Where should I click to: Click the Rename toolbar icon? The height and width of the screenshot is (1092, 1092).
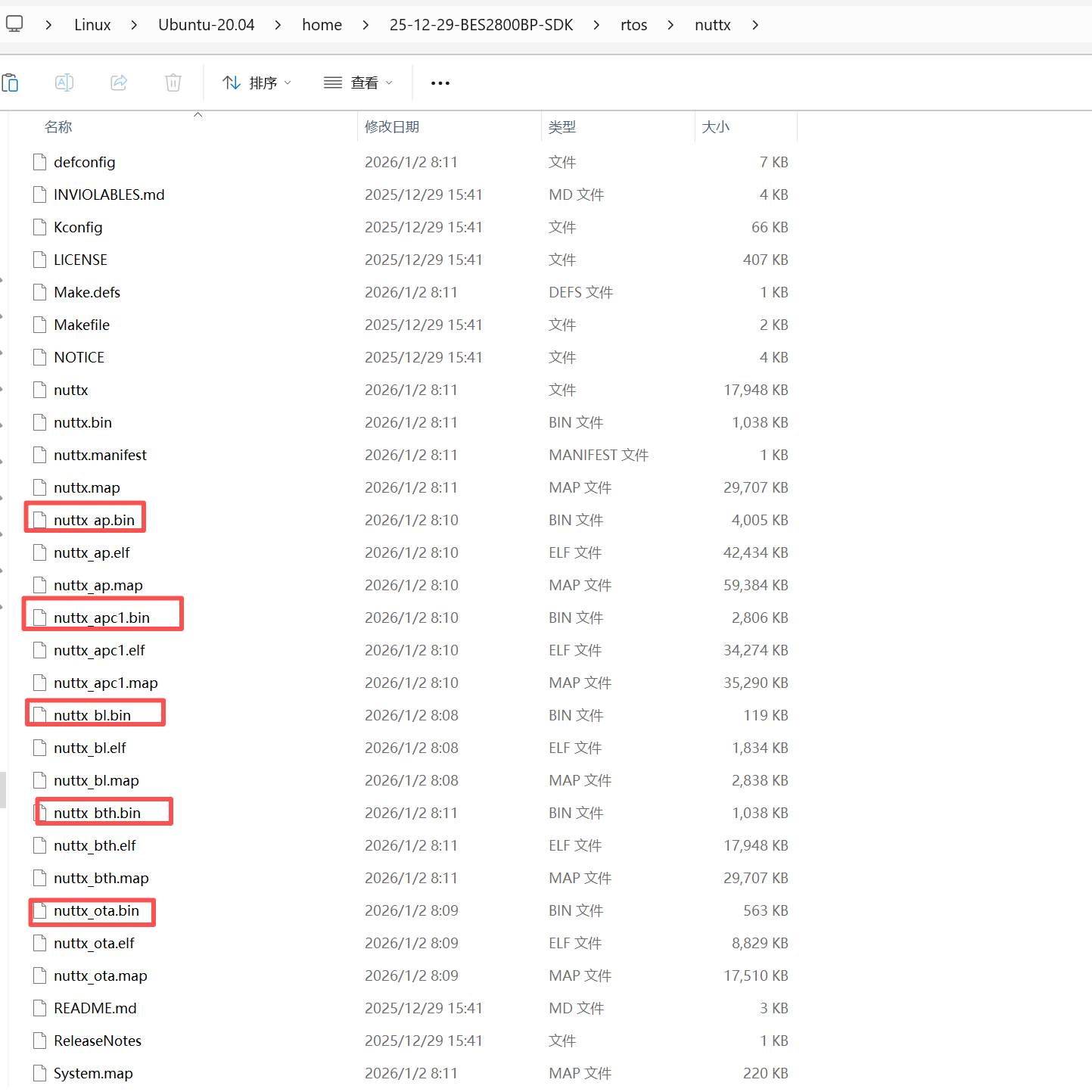64,82
